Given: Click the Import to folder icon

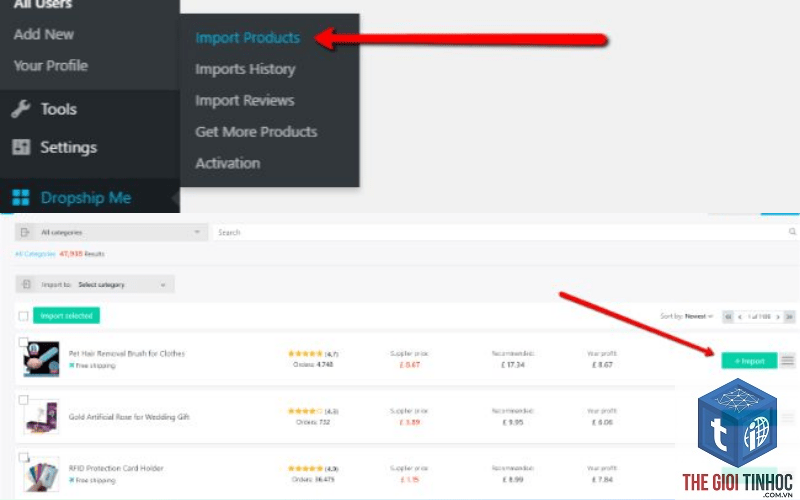Looking at the screenshot, I should tap(27, 284).
